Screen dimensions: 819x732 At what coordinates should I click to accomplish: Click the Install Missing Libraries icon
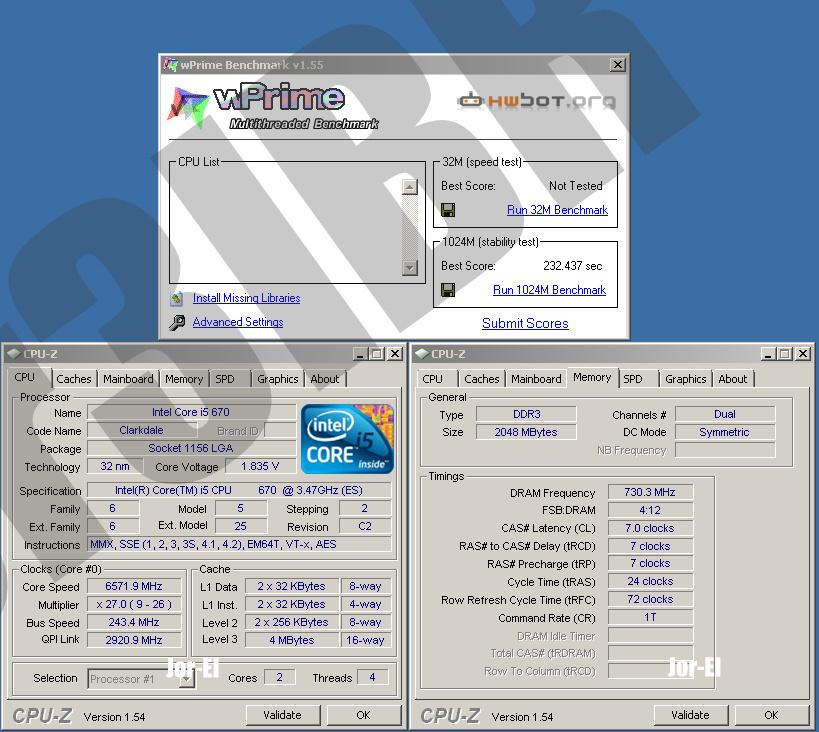177,298
